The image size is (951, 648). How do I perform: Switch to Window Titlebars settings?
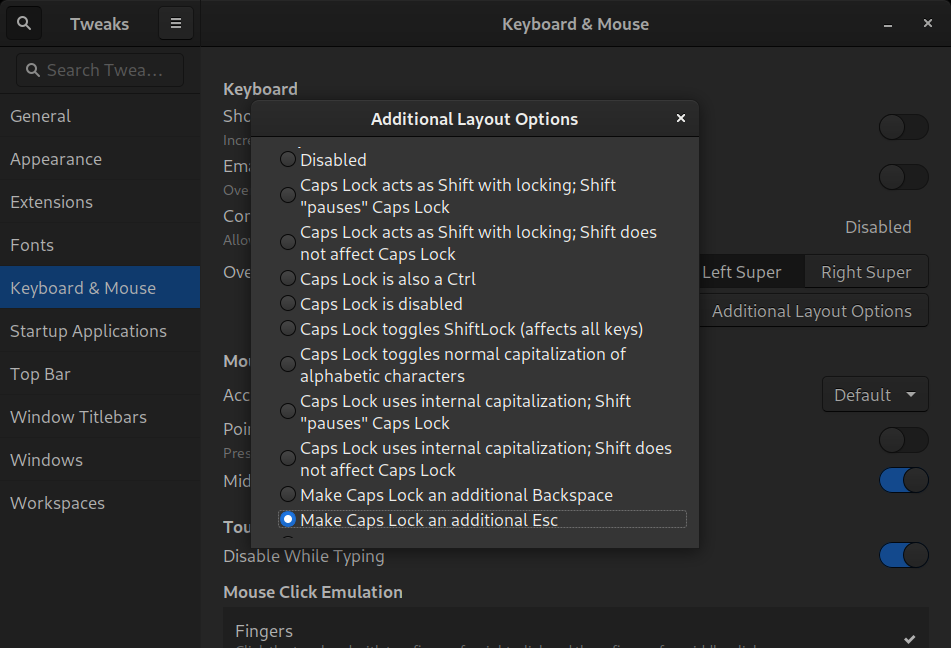click(78, 417)
